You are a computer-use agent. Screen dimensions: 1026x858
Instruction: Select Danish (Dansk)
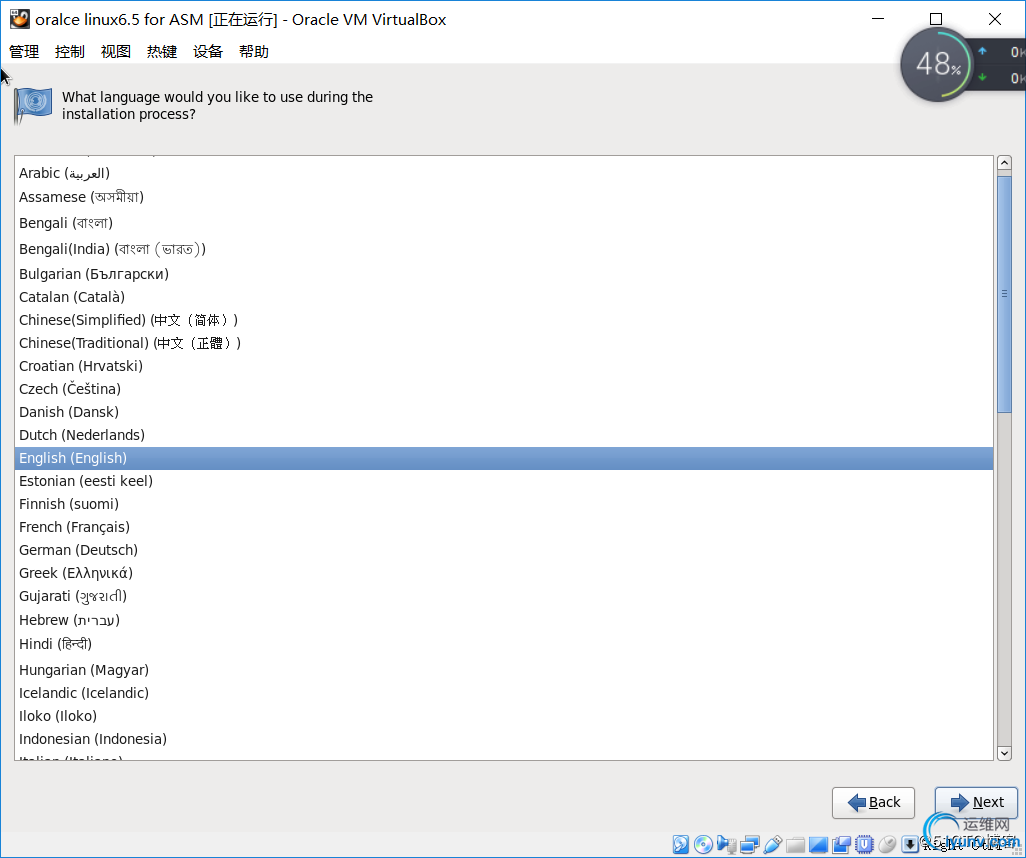click(504, 412)
